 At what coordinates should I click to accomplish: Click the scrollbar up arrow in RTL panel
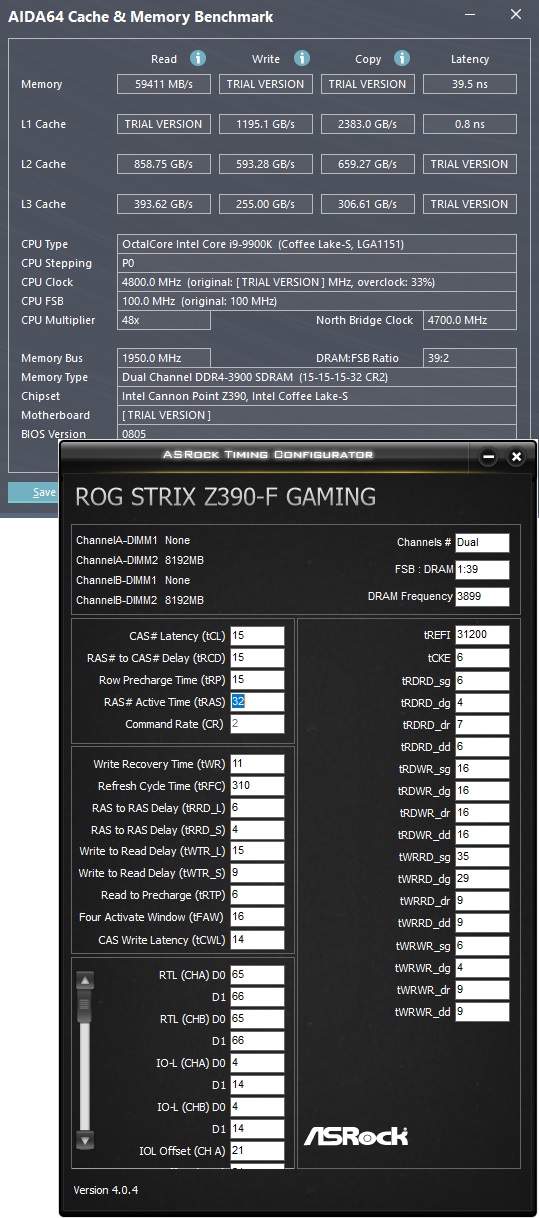[x=85, y=981]
